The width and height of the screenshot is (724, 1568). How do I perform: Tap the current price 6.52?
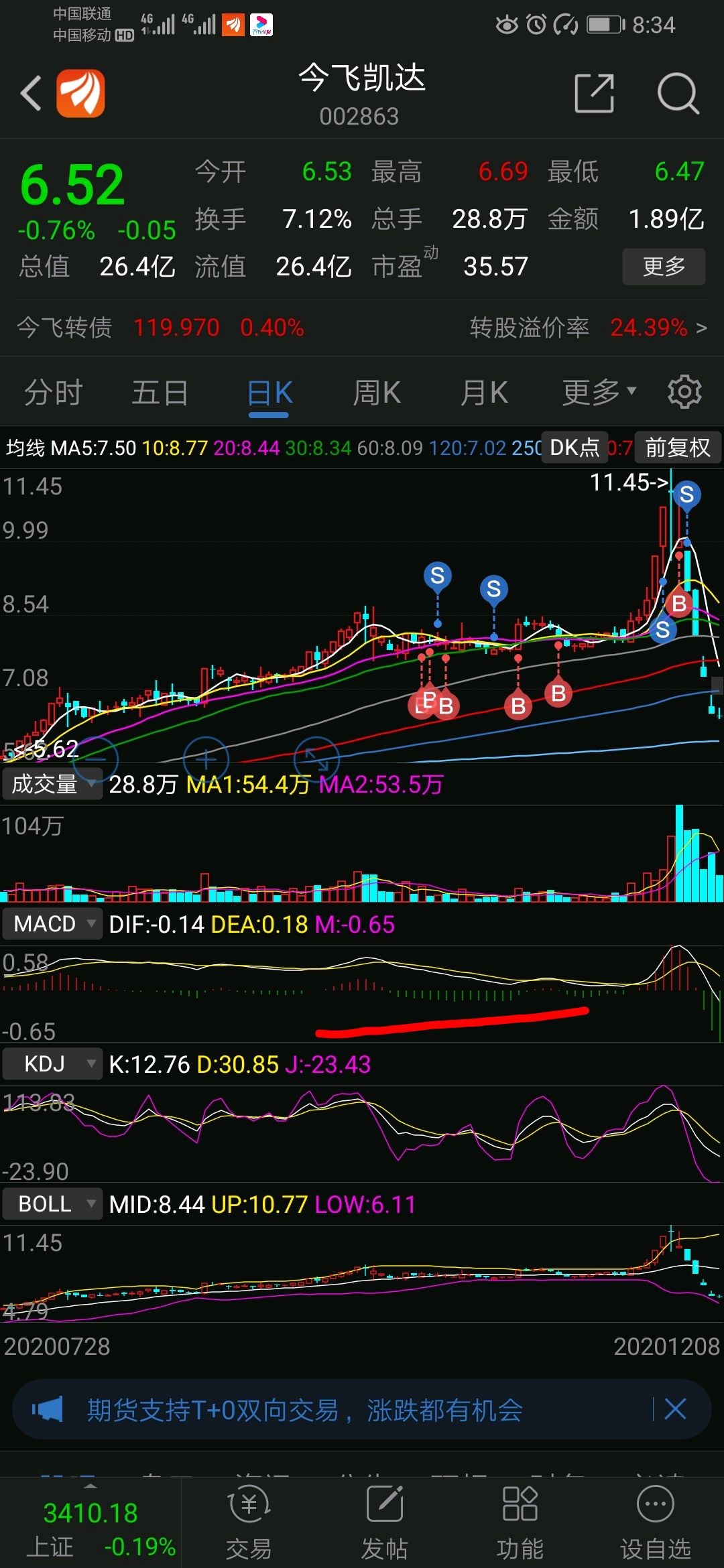[72, 186]
